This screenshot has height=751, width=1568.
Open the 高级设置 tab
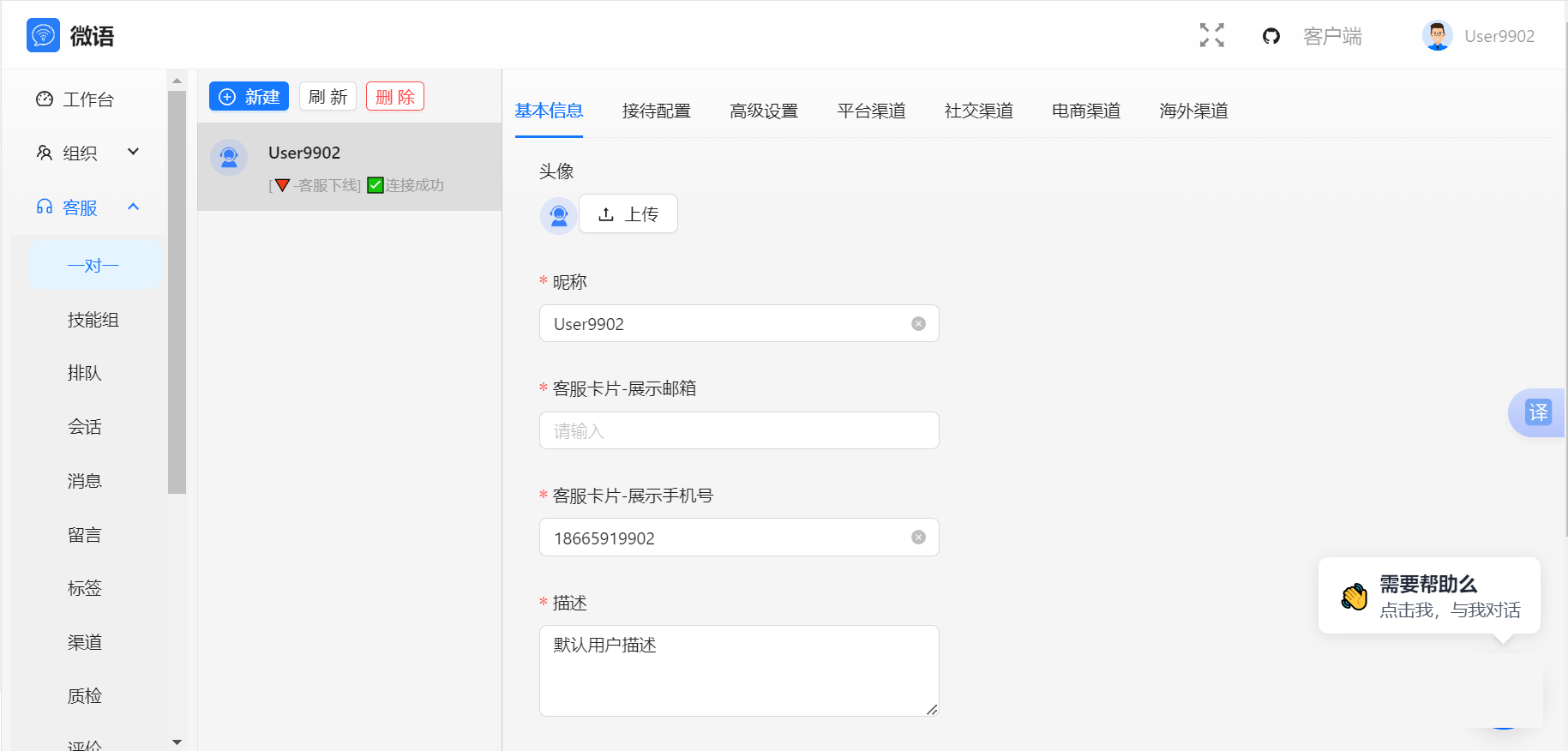point(764,111)
